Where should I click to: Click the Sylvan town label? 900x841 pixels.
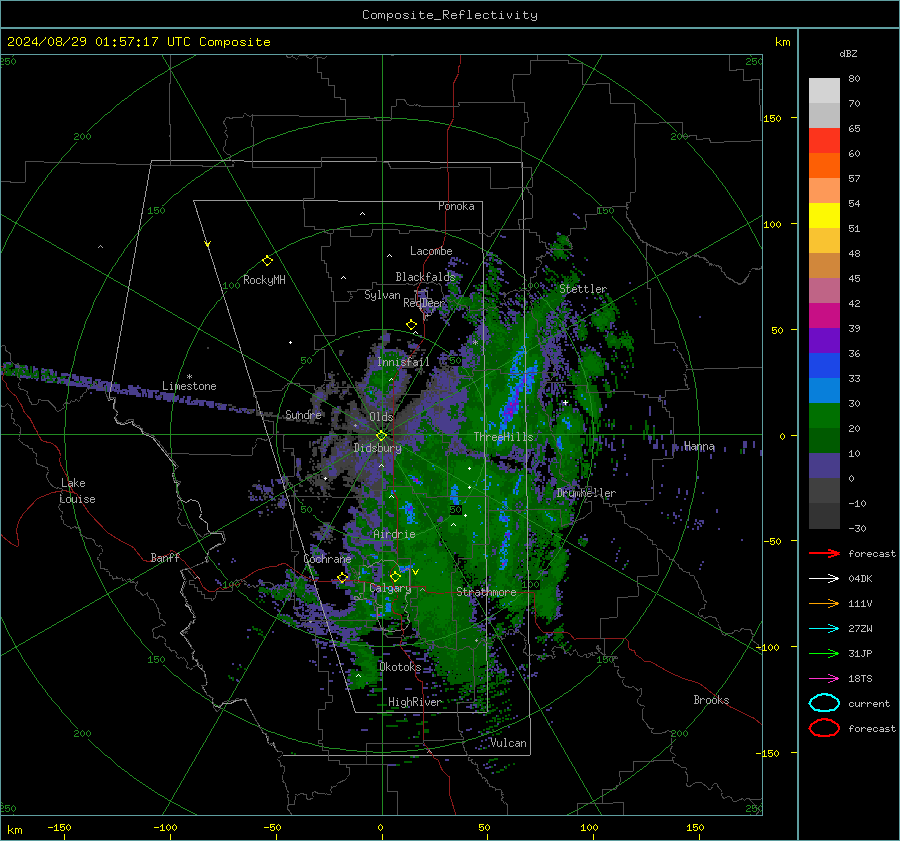[x=382, y=295]
